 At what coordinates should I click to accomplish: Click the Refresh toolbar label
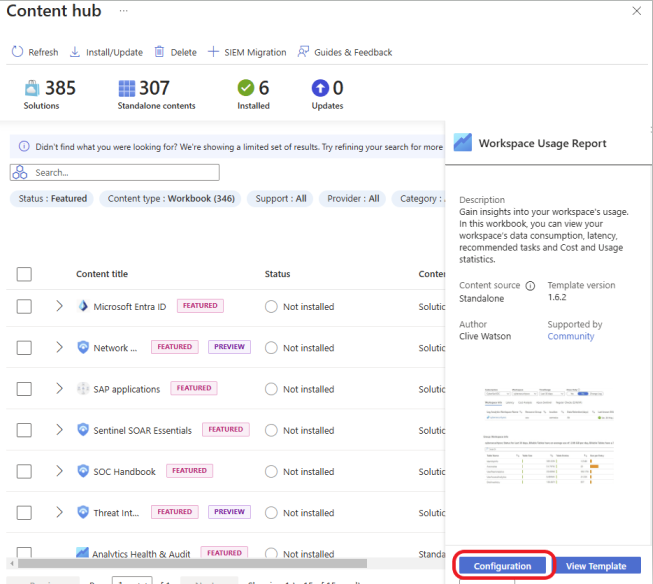[43, 52]
